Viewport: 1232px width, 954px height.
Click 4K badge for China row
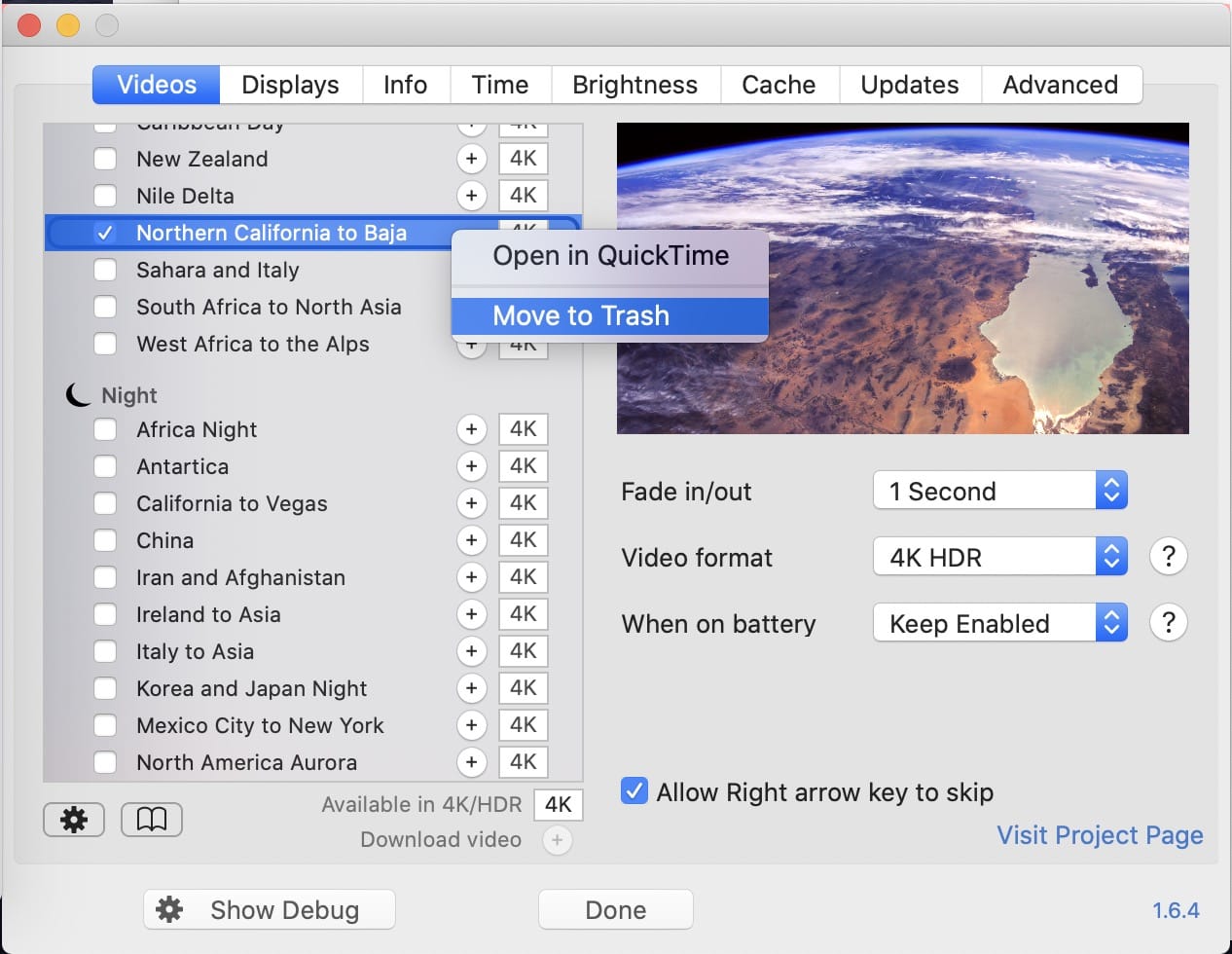tap(524, 540)
